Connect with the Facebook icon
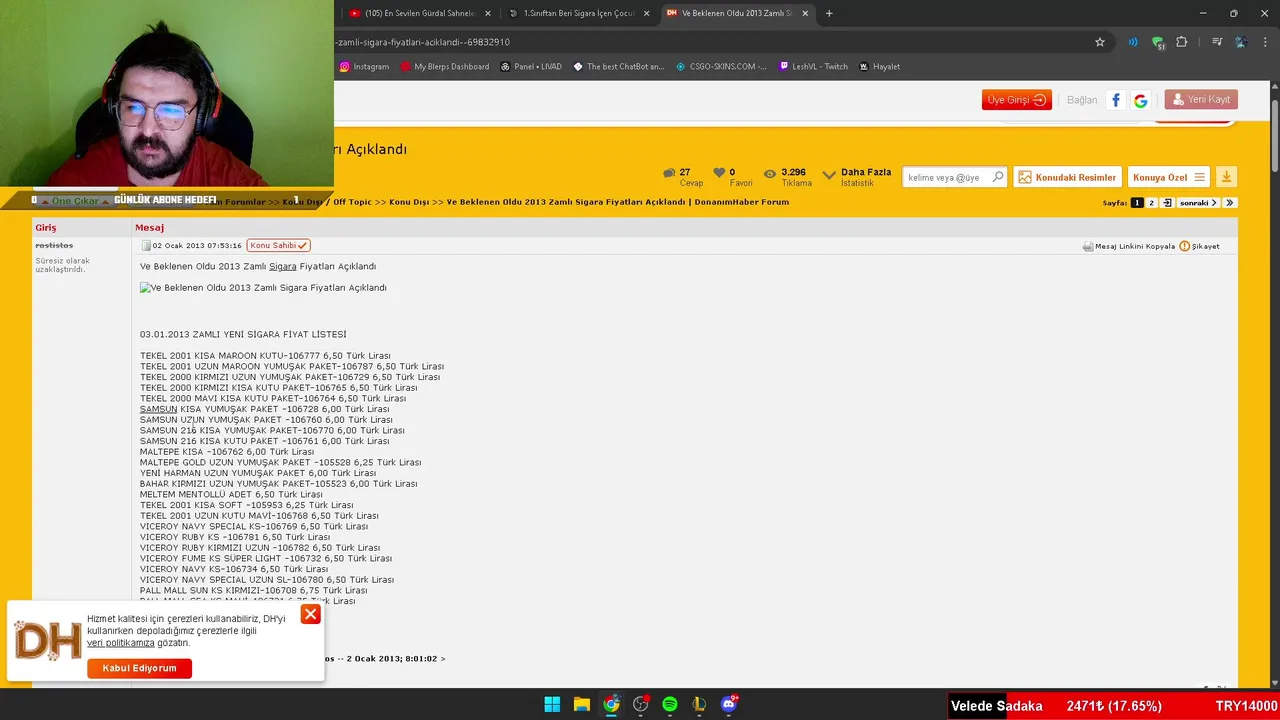 (x=1116, y=100)
